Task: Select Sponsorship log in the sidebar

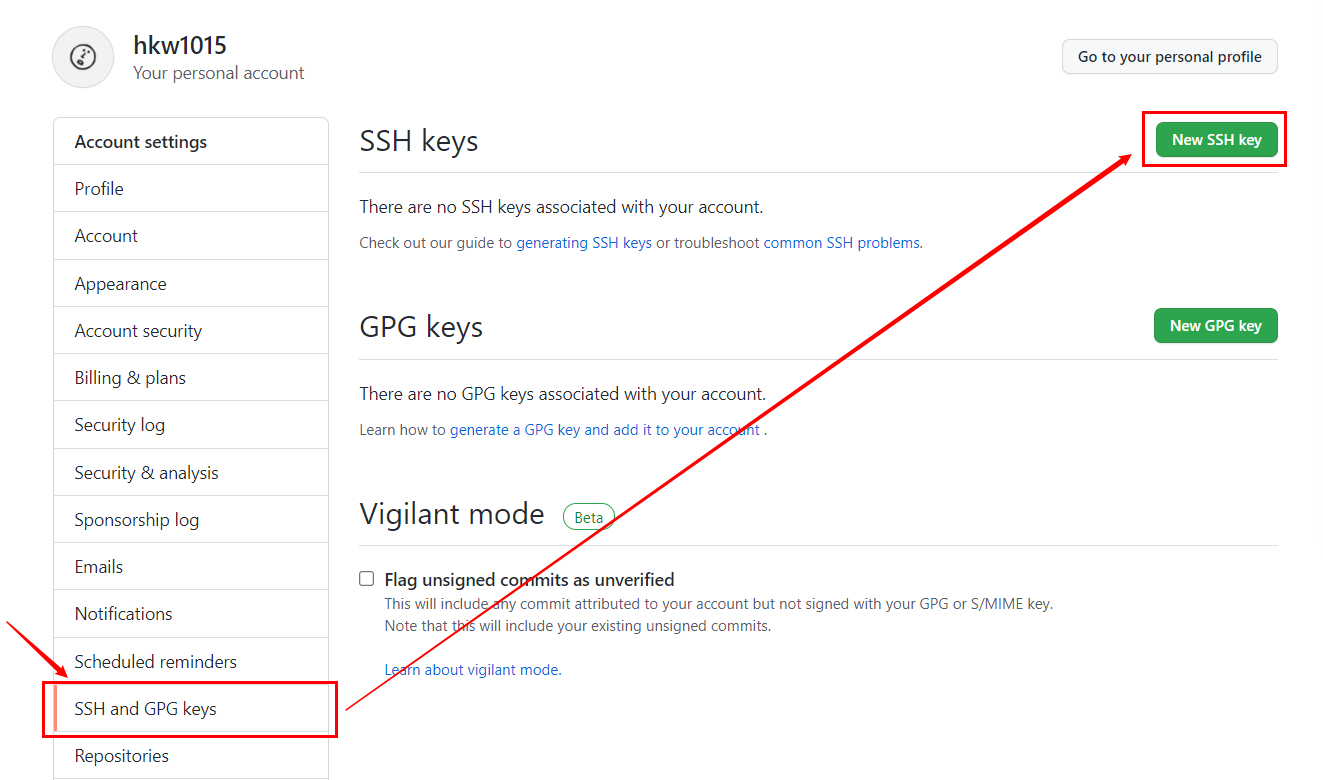Action: coord(191,520)
